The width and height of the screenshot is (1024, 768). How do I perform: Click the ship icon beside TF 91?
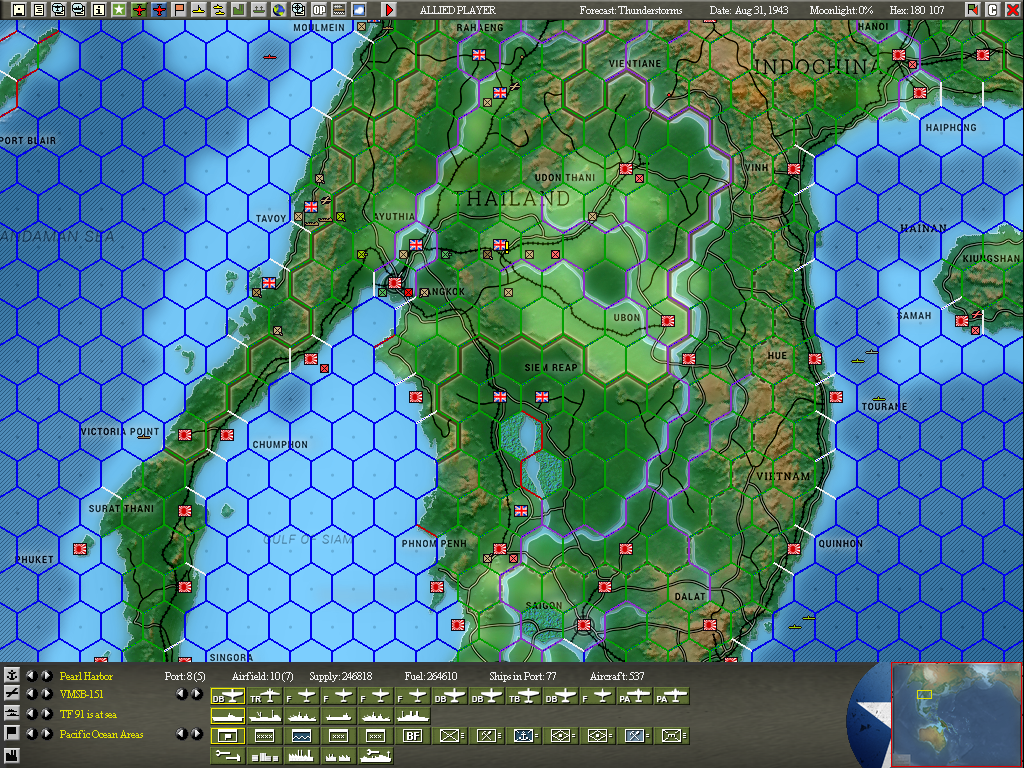[x=11, y=713]
